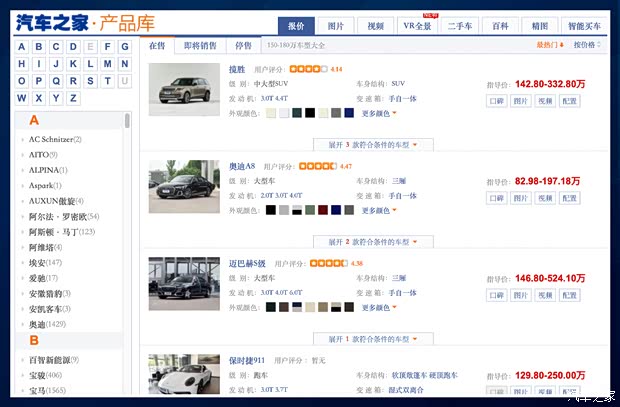Expand AC Schnitzer brand entry
Screen dimensions: 620x407
55,139
